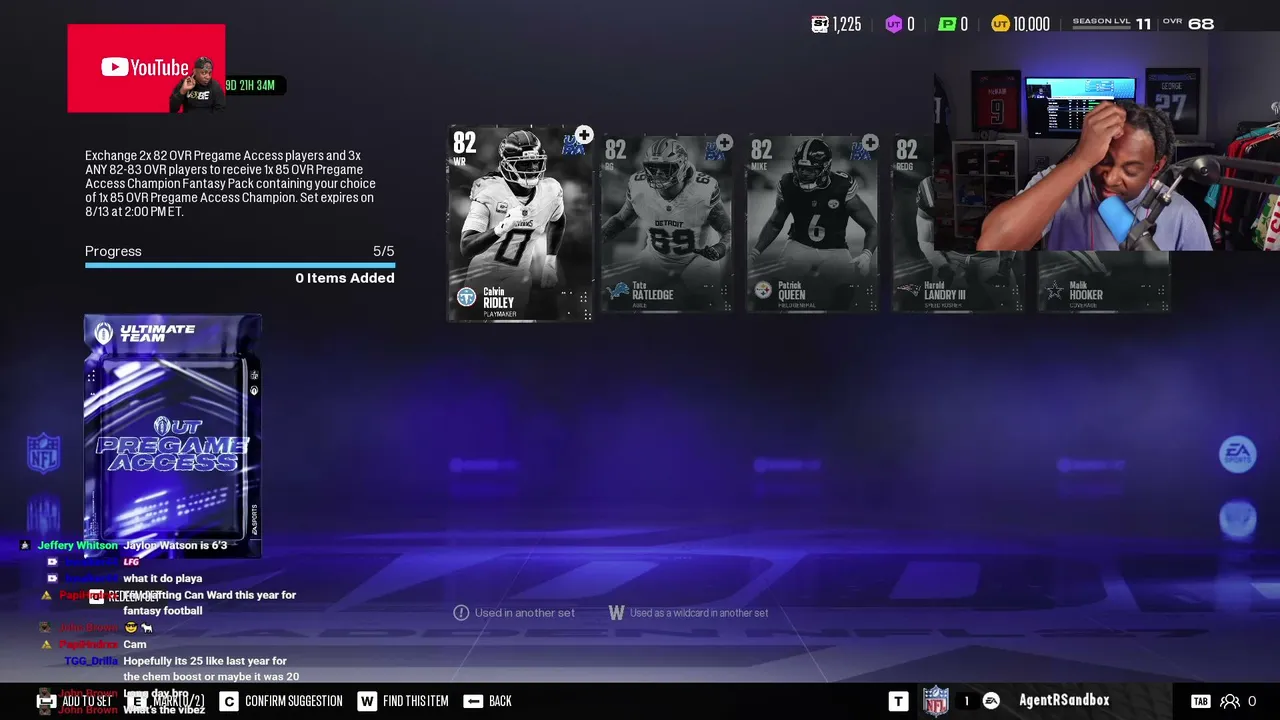This screenshot has height=720, width=1280.
Task: Click the purple UT points icon
Action: [894, 24]
